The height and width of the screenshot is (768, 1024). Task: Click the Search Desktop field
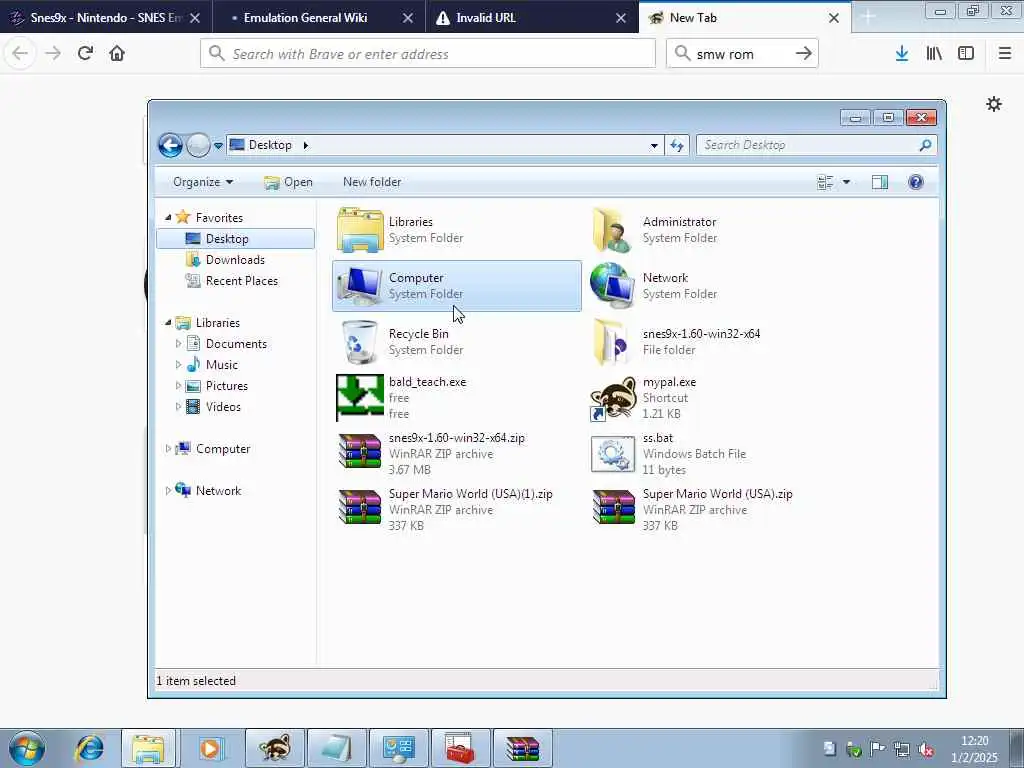(x=816, y=145)
